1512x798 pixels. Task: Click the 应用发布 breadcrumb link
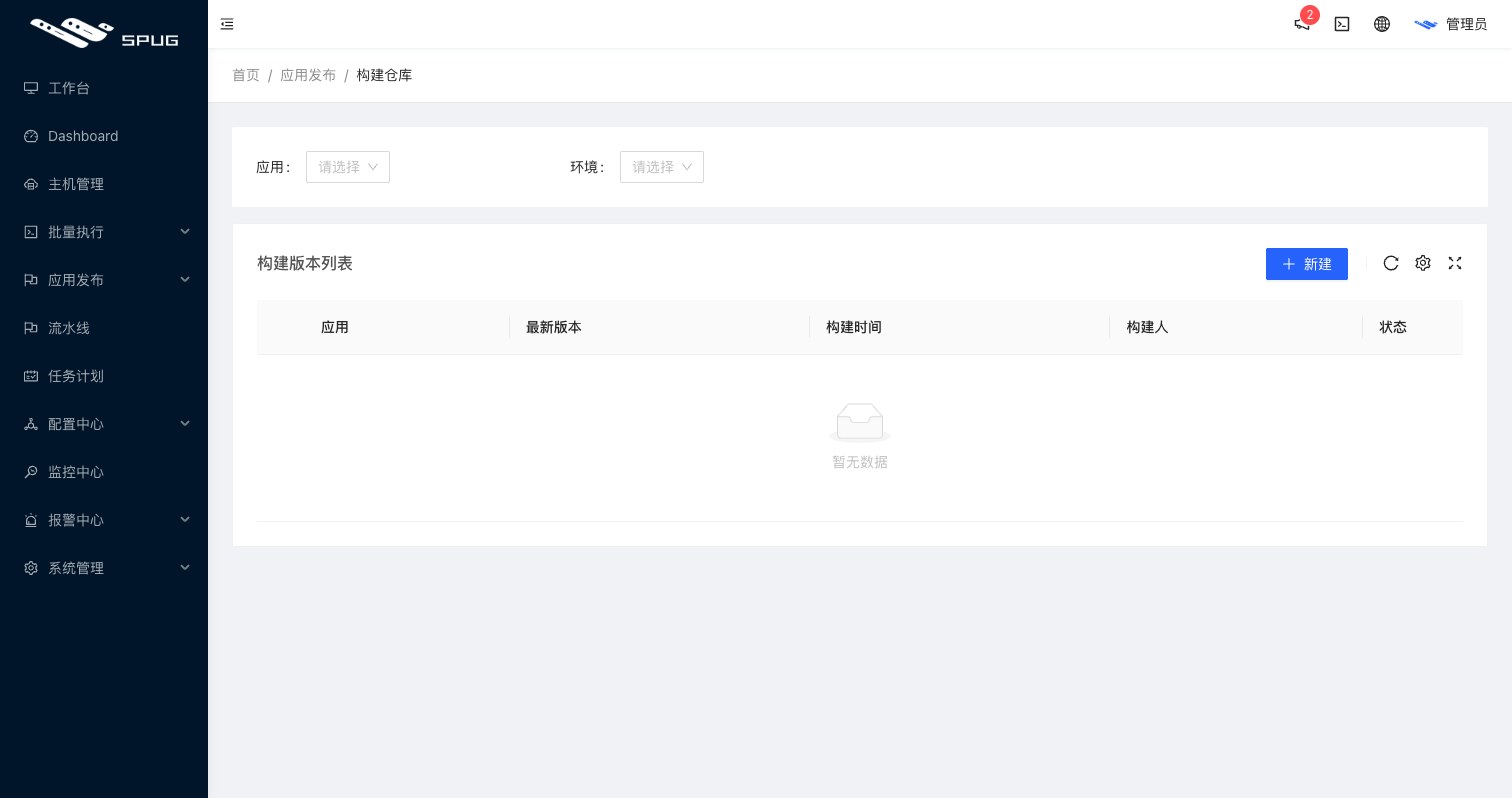(x=308, y=75)
